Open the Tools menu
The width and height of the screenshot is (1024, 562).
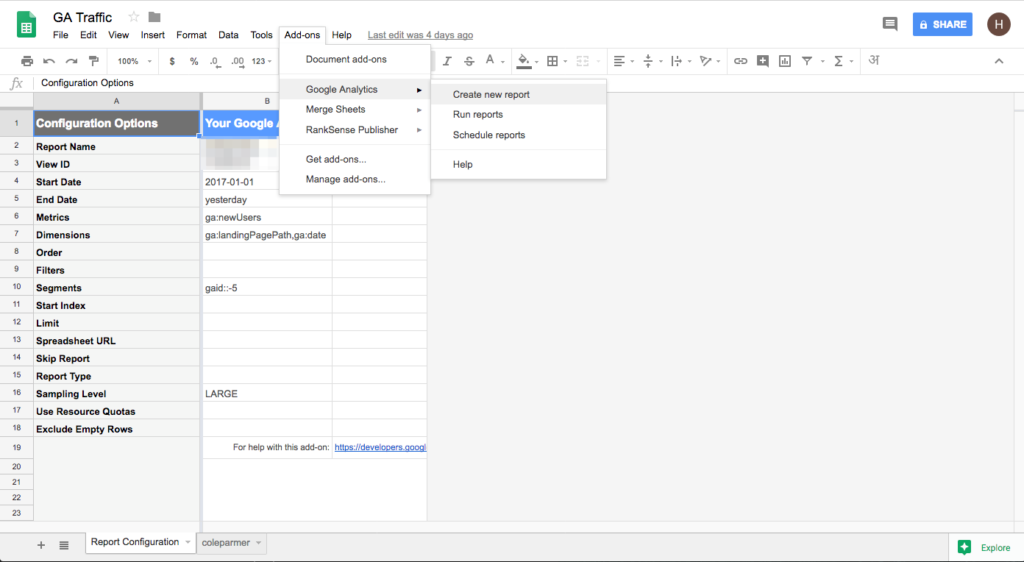(261, 35)
